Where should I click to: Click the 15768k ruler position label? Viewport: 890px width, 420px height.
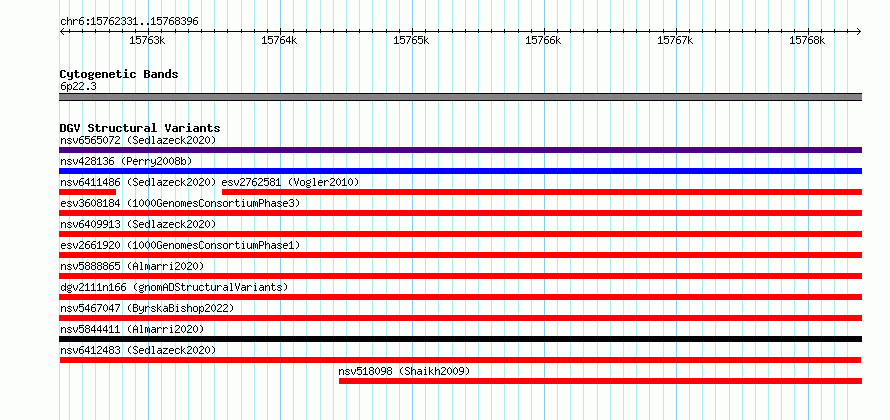(x=807, y=40)
